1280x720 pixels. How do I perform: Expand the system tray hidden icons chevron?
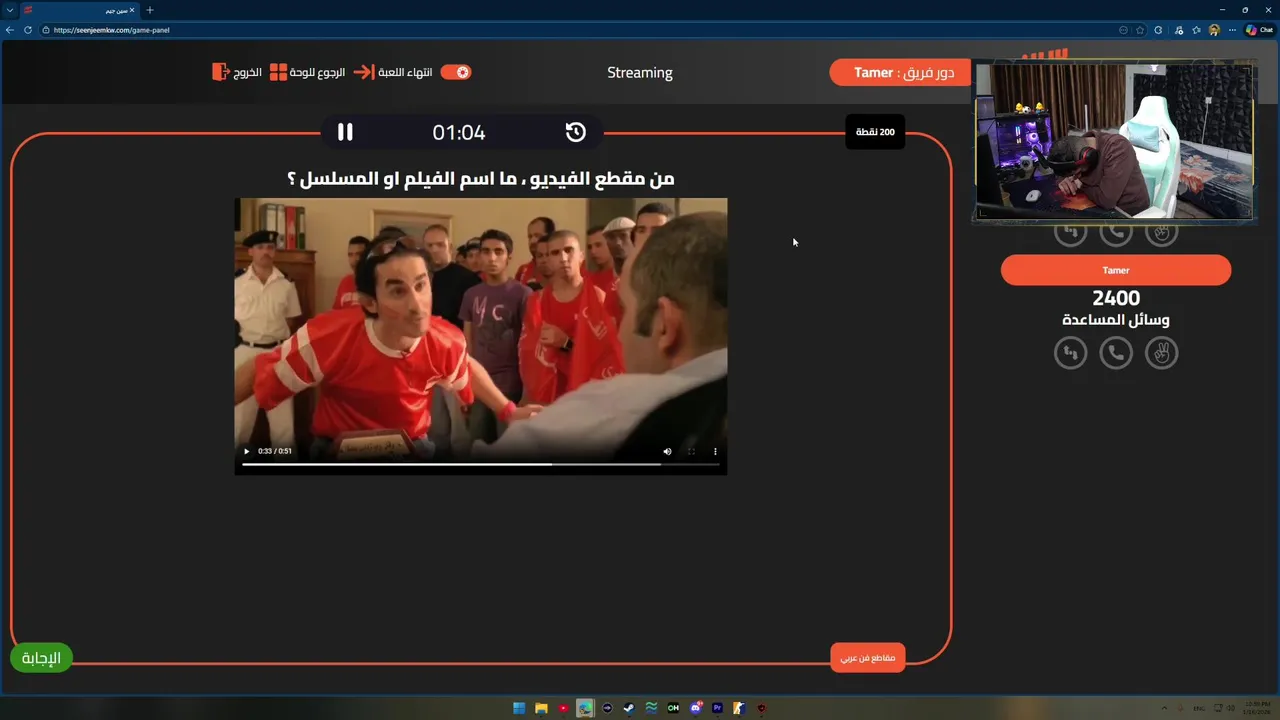(1164, 708)
